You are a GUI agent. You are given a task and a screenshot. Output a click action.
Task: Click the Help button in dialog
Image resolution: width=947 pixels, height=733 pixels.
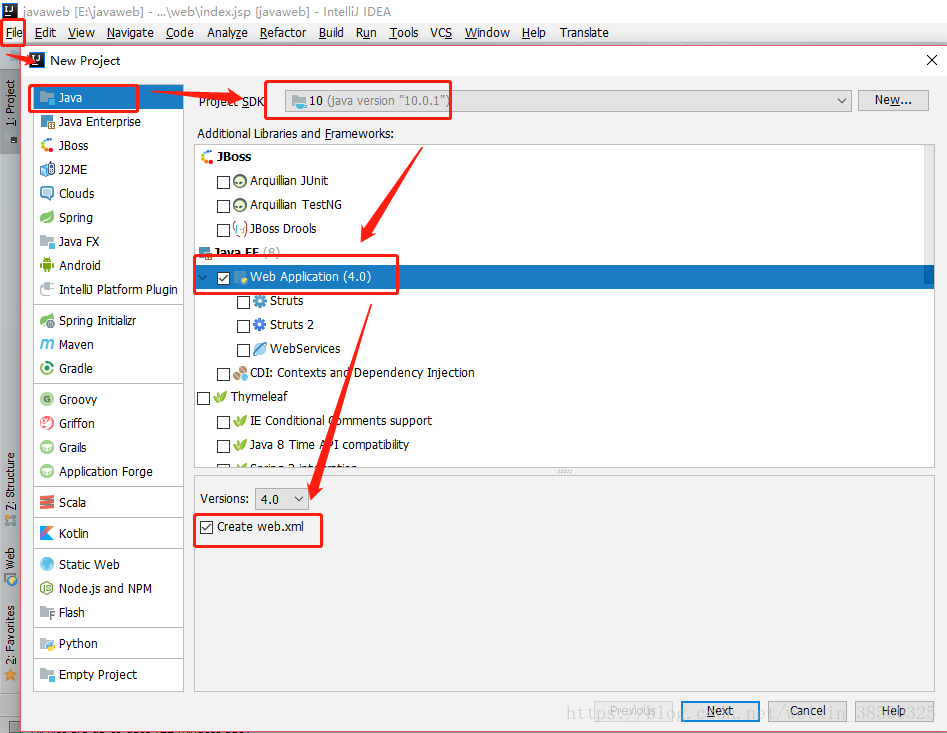click(893, 711)
